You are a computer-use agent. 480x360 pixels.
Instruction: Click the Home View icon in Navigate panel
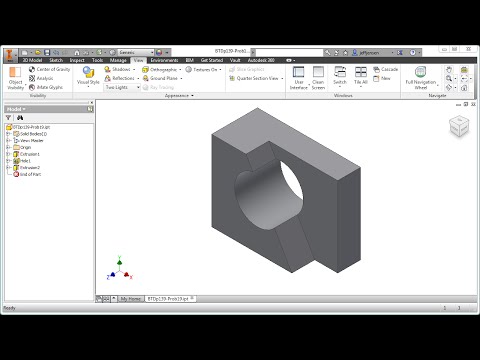coord(464,88)
